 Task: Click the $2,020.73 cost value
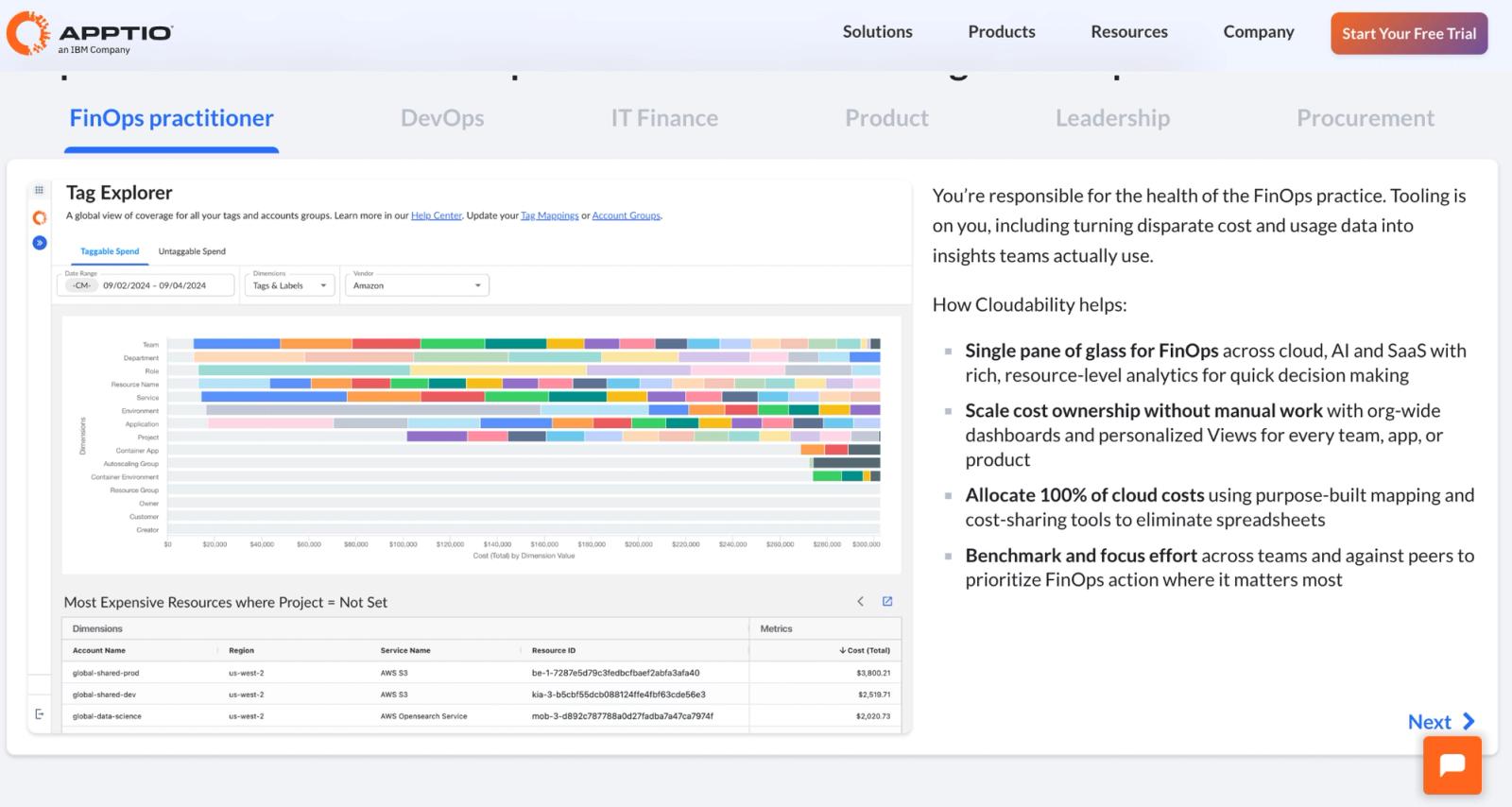[x=873, y=716]
